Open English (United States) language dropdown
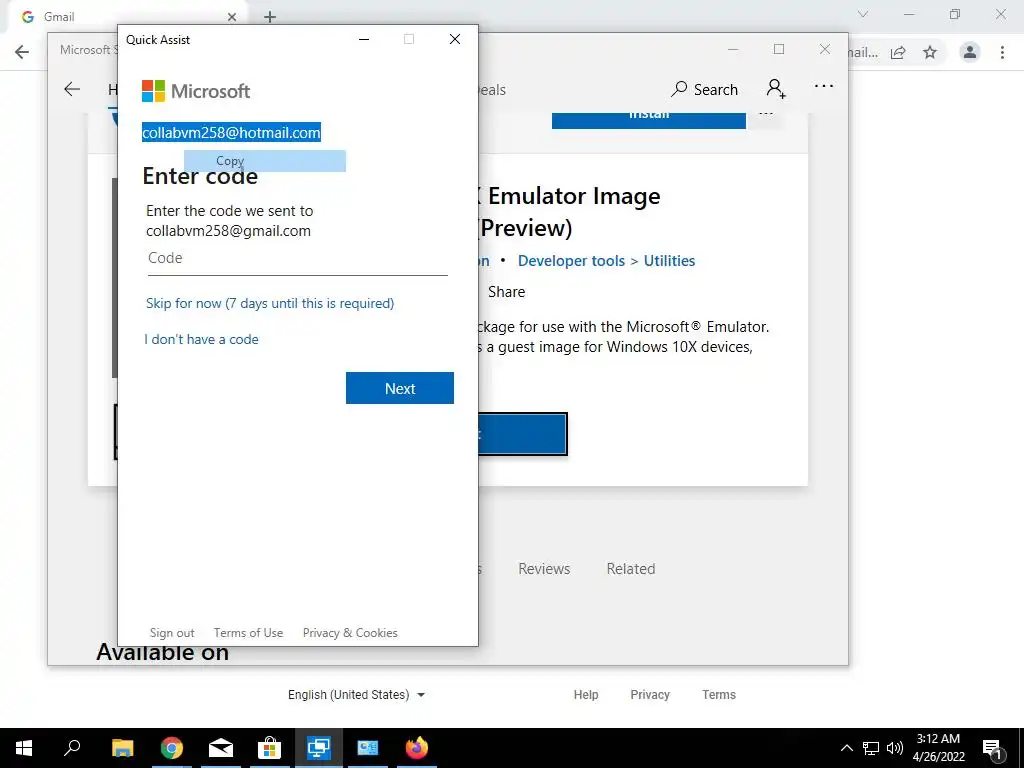 pyautogui.click(x=357, y=695)
